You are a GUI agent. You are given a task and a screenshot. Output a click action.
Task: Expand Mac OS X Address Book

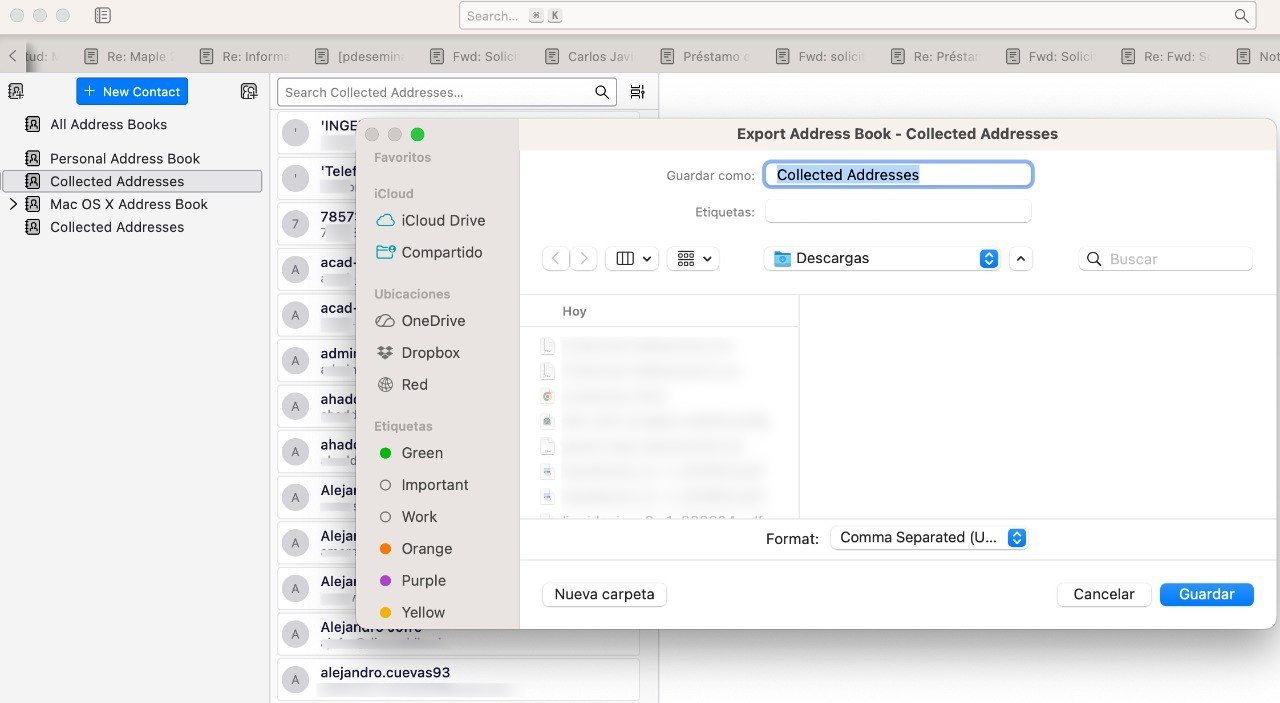click(x=13, y=204)
